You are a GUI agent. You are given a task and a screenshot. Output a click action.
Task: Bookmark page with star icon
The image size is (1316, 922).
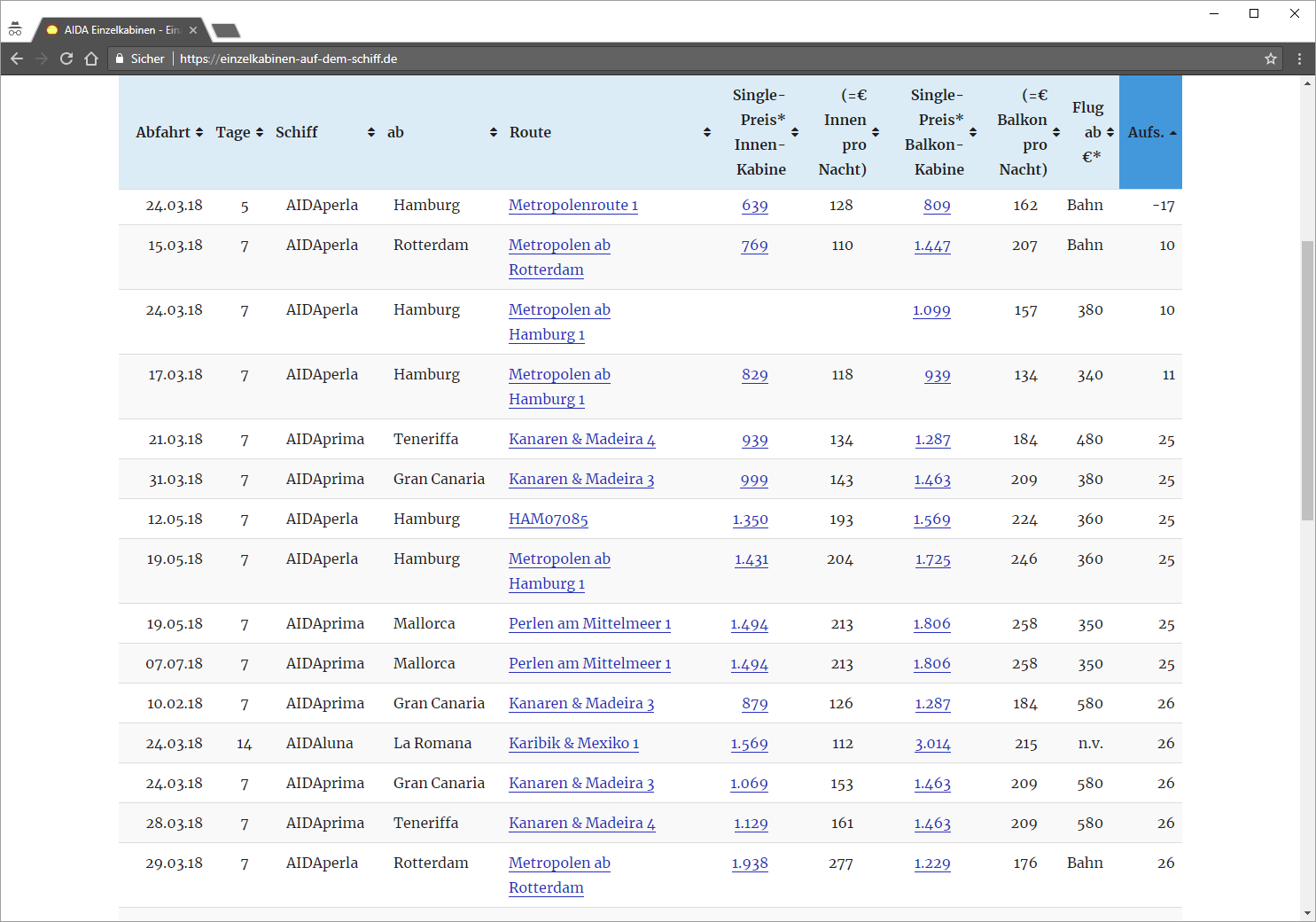pos(1271,59)
